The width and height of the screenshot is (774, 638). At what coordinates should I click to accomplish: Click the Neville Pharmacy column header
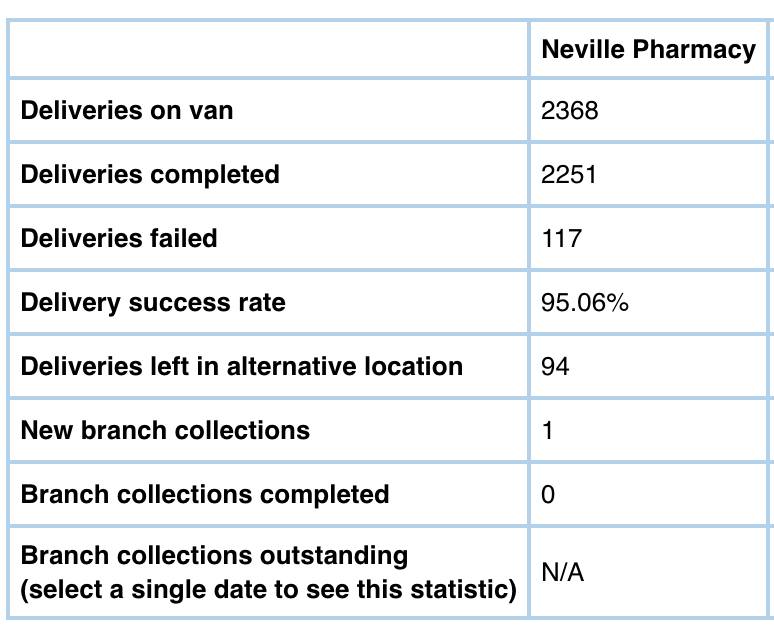pos(648,50)
